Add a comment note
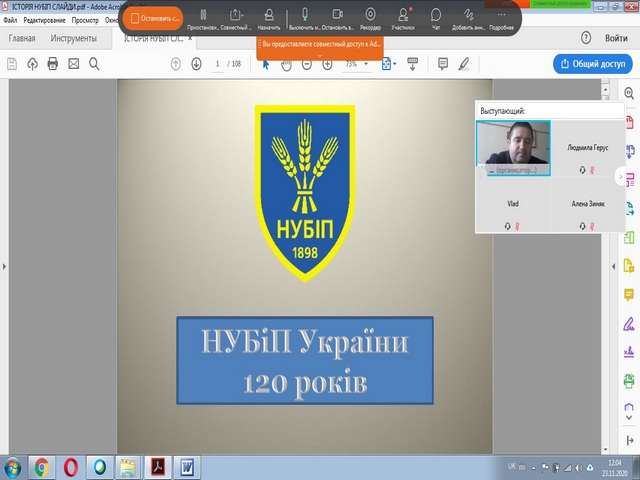 443,64
